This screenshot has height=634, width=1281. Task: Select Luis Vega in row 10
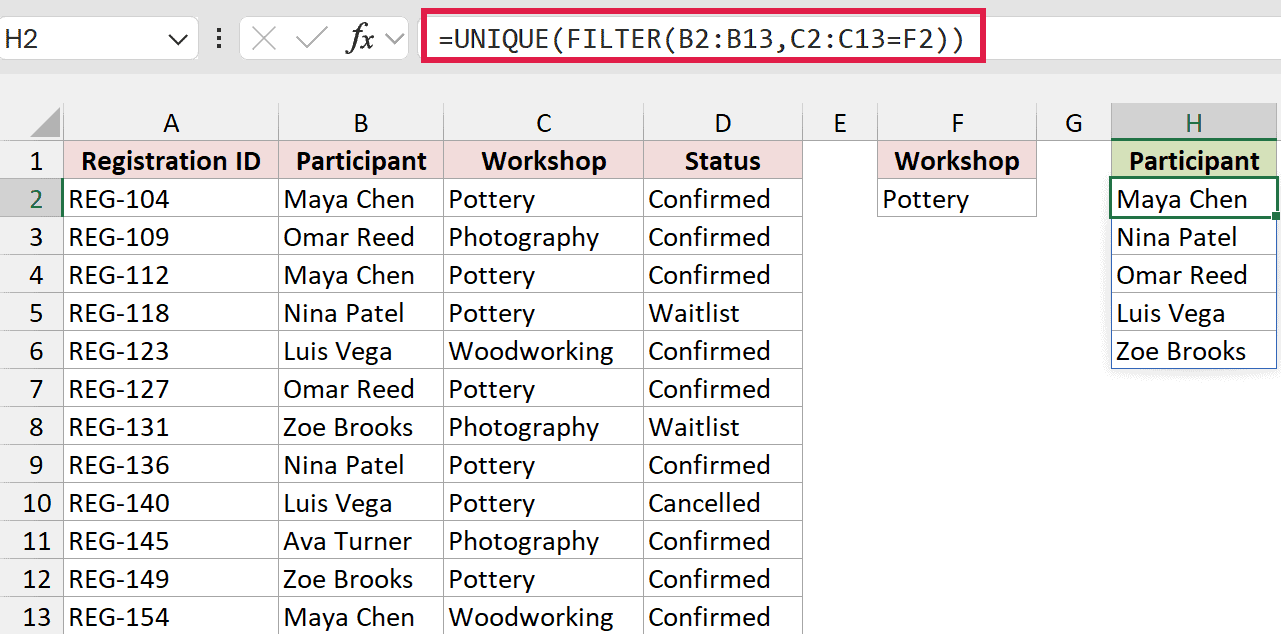361,503
